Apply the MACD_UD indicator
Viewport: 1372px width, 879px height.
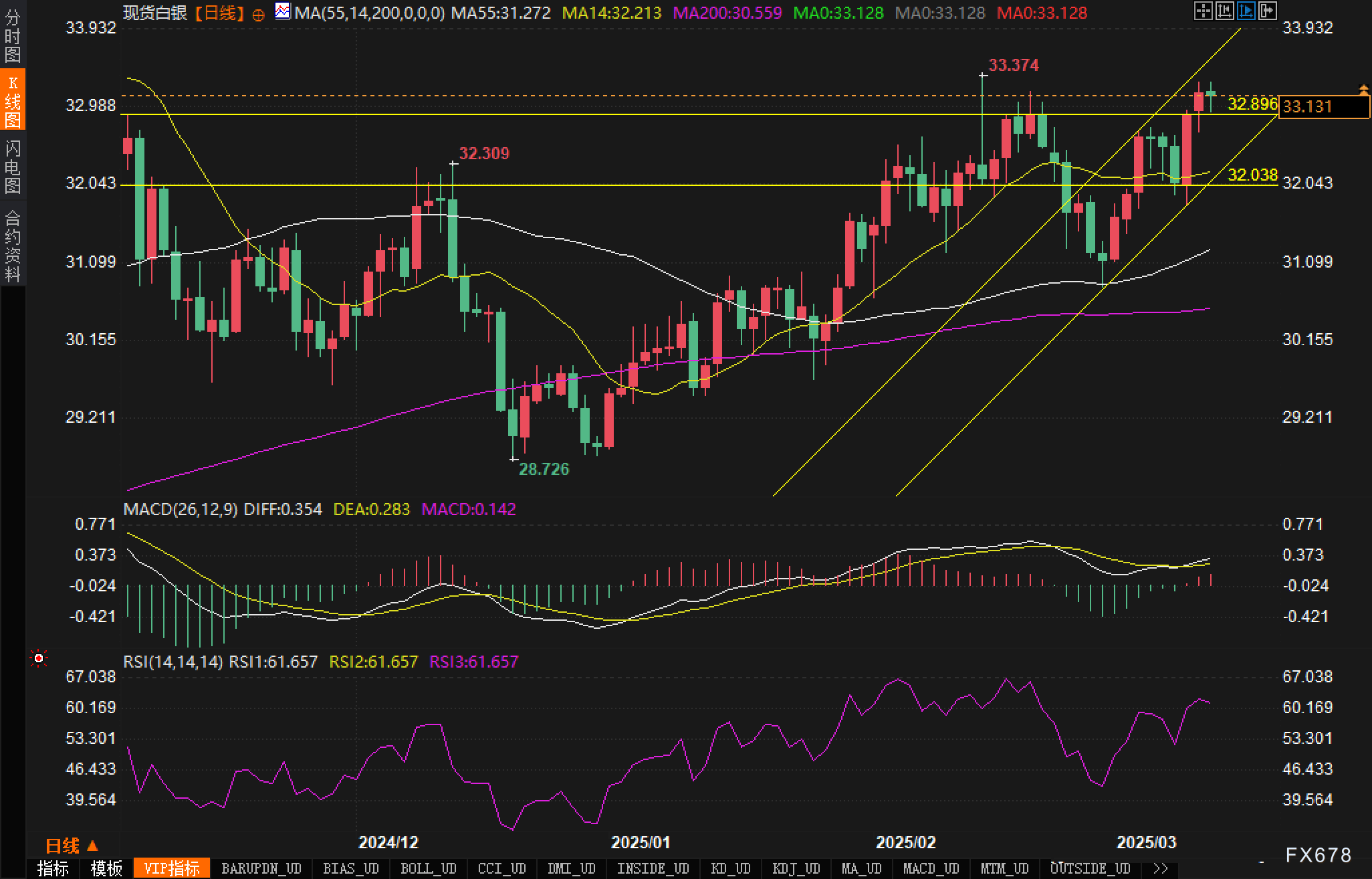[931, 868]
